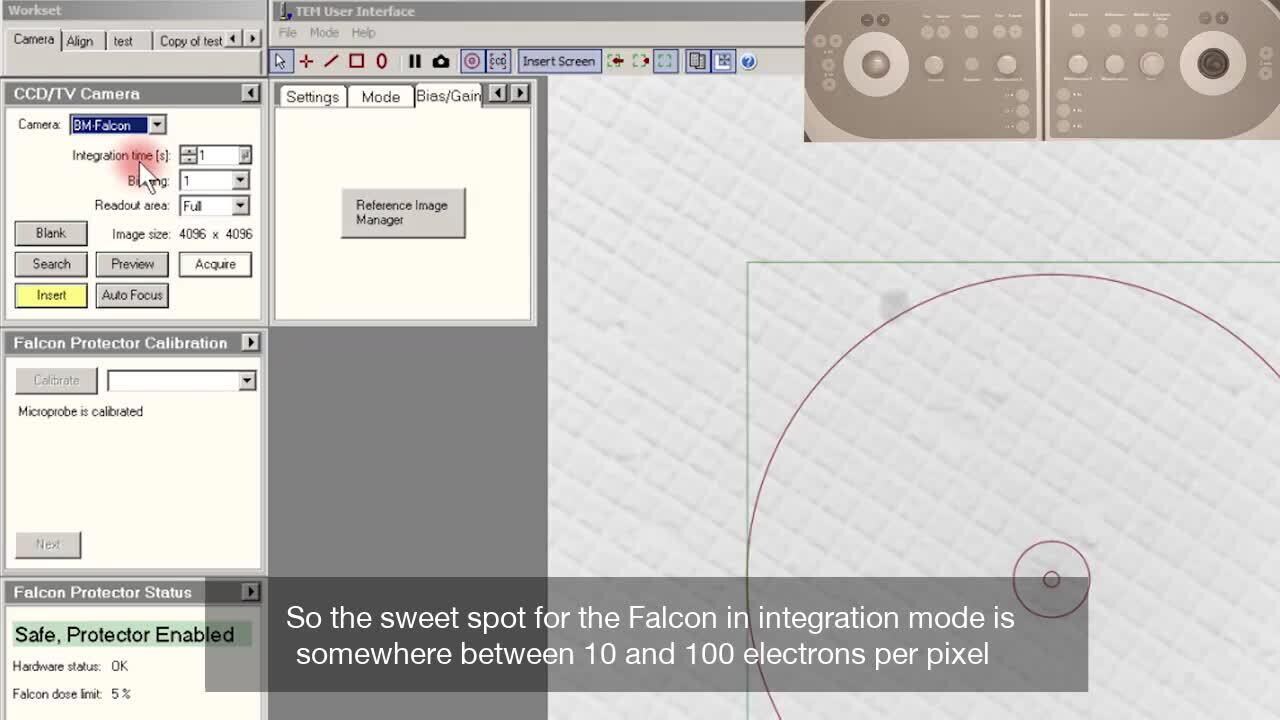Open the Reference Image Manager
Image resolution: width=1280 pixels, height=720 pixels.
(402, 213)
